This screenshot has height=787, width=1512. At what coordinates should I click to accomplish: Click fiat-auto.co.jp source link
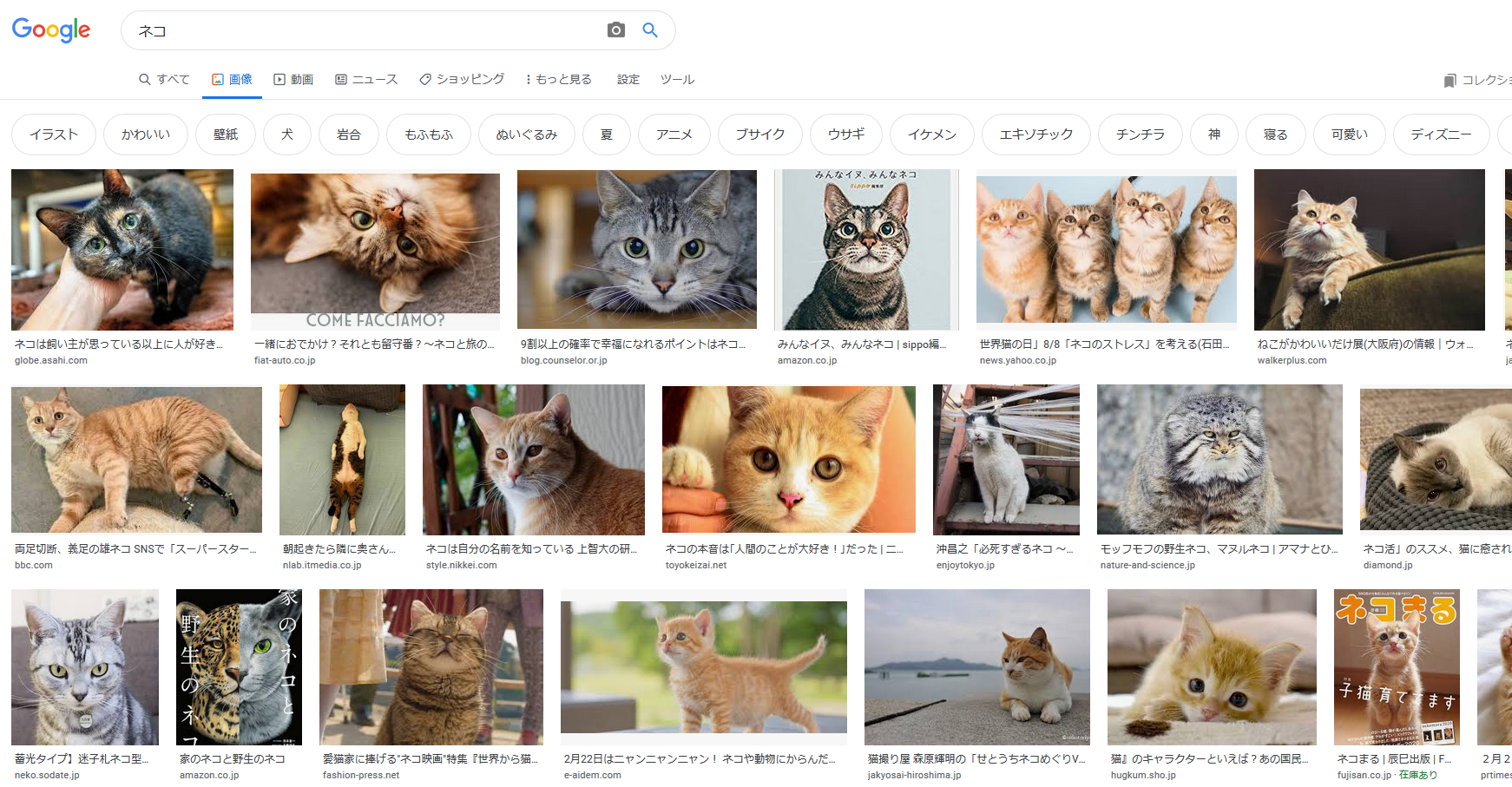(285, 360)
